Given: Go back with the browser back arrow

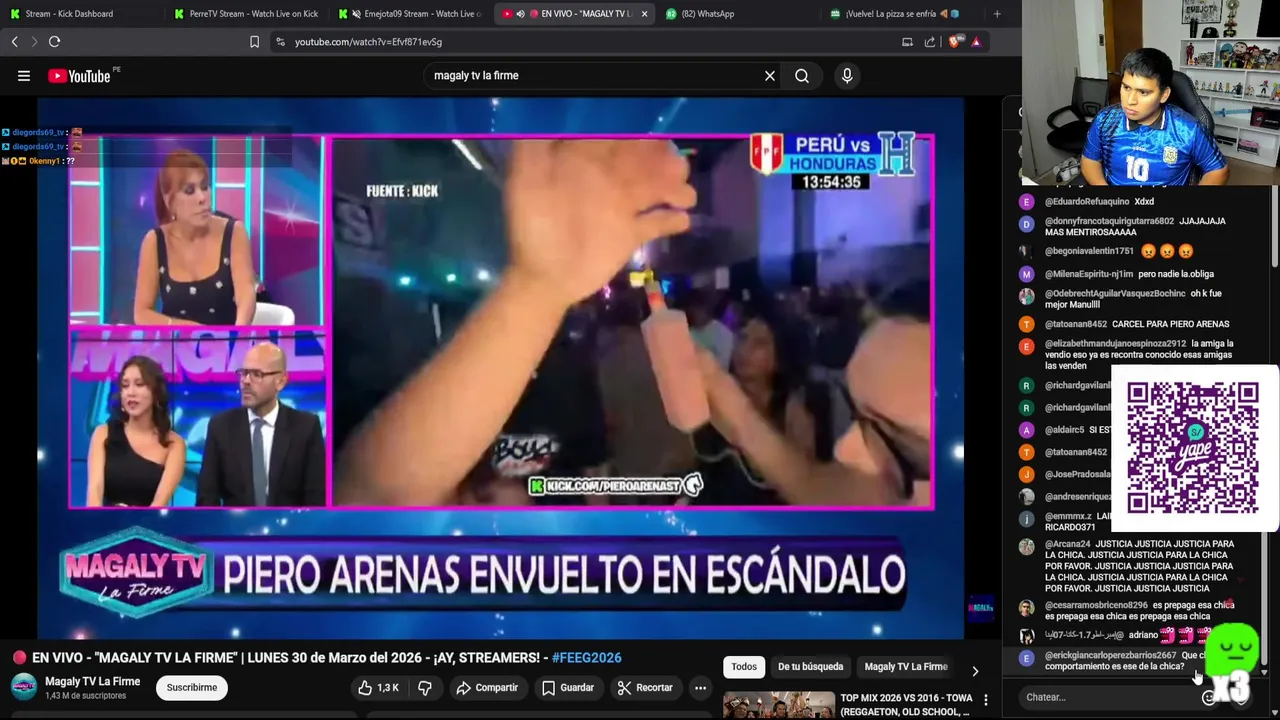Looking at the screenshot, I should pyautogui.click(x=15, y=42).
